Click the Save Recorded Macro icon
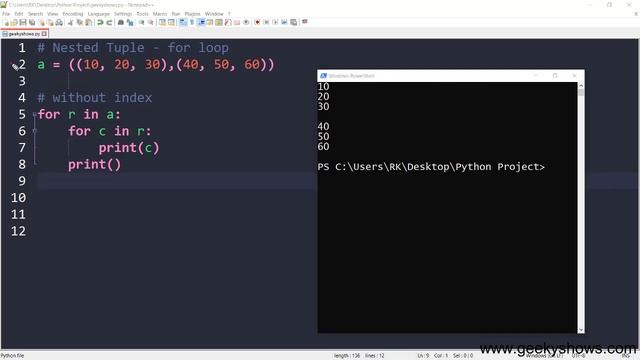640x360 pixels. tap(293, 22)
